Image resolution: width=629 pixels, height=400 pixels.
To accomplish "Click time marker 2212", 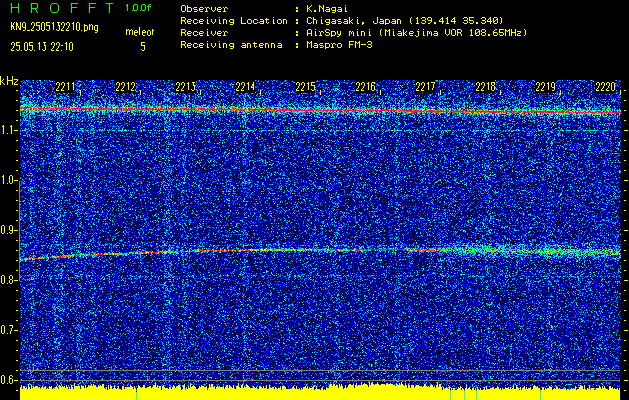I will click(125, 87).
